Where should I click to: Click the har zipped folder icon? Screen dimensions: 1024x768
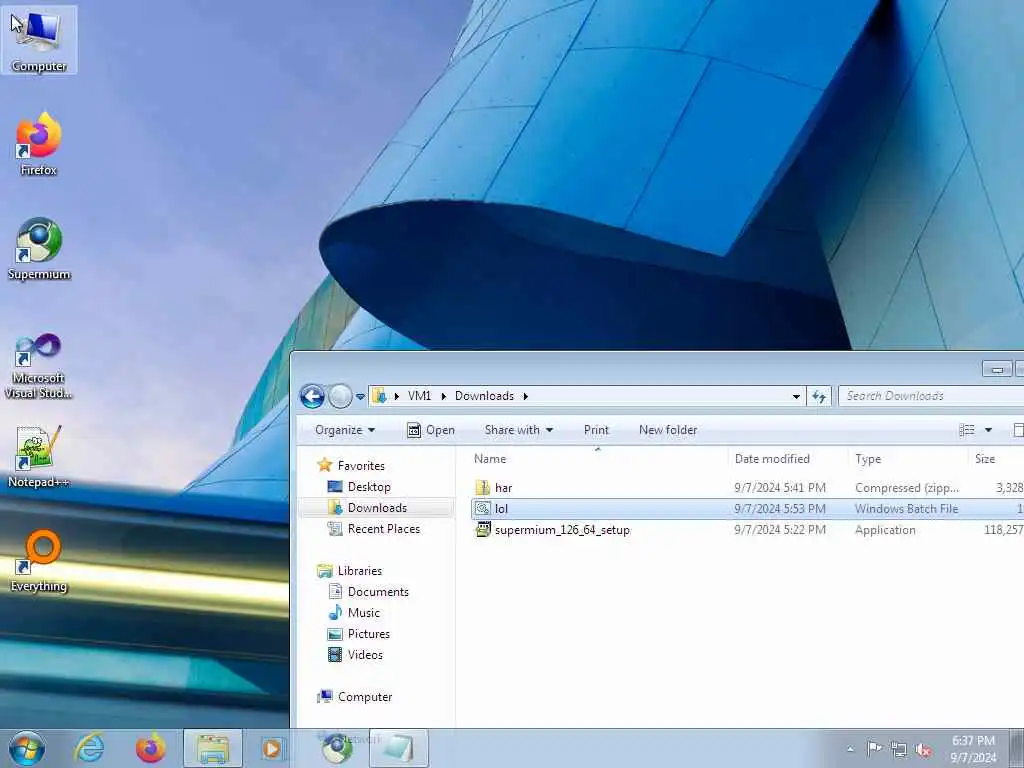tap(483, 488)
